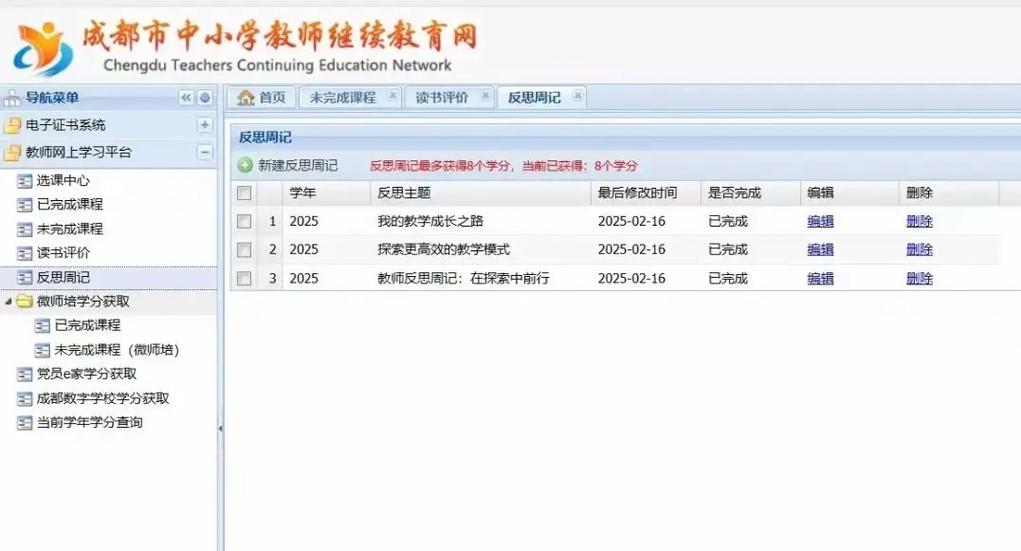Delete the 我的教学成长之路 entry

pos(919,221)
